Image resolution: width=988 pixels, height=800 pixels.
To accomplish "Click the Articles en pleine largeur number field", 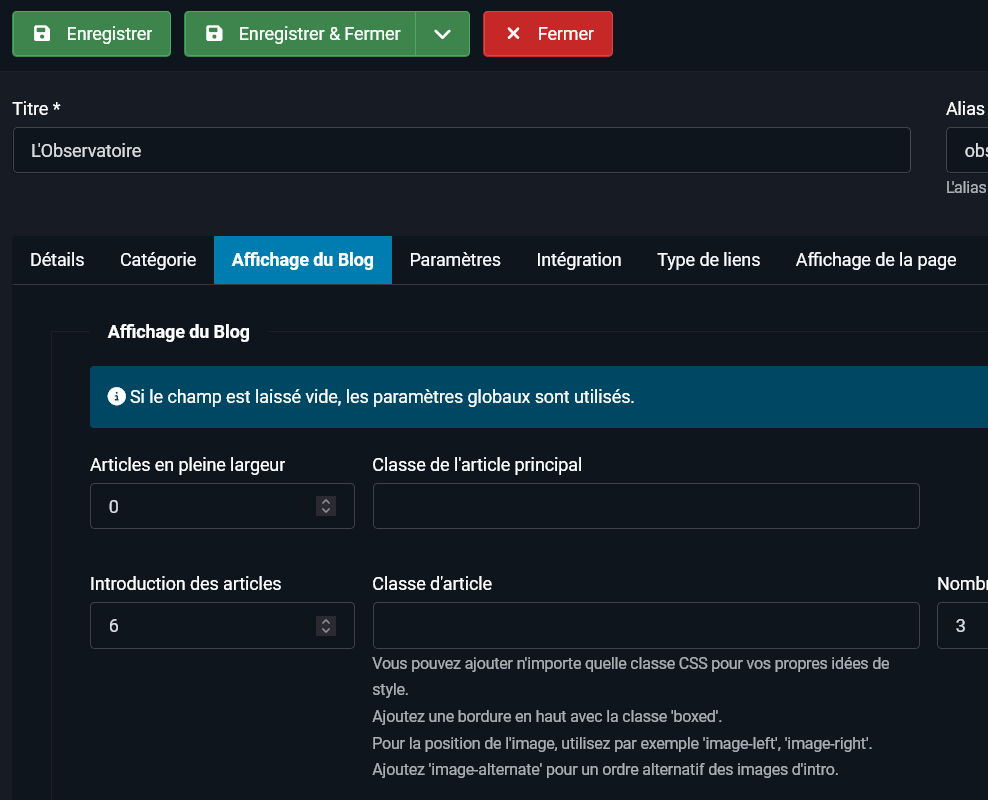I will [x=200, y=506].
